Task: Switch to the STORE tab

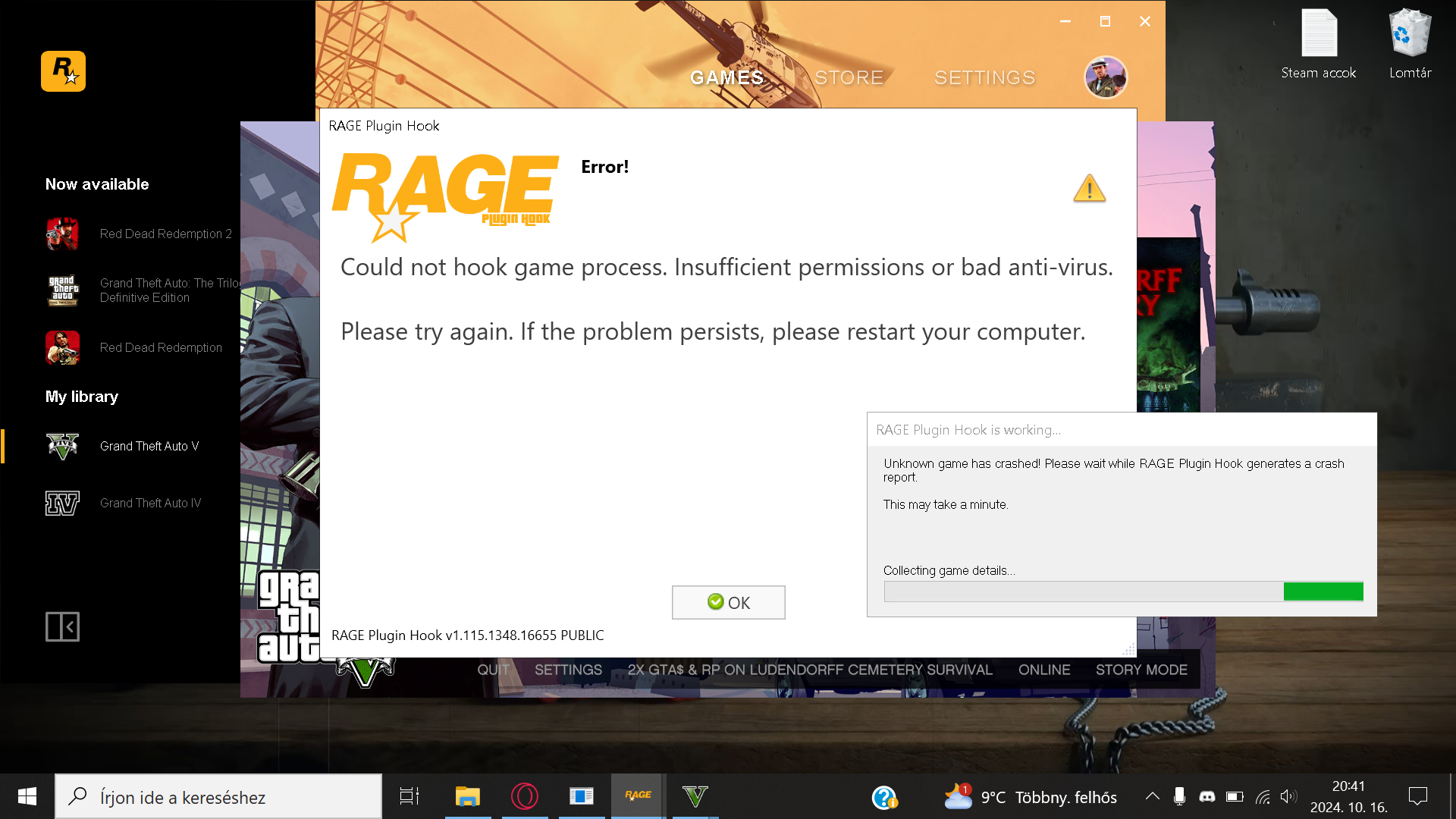Action: [x=849, y=77]
